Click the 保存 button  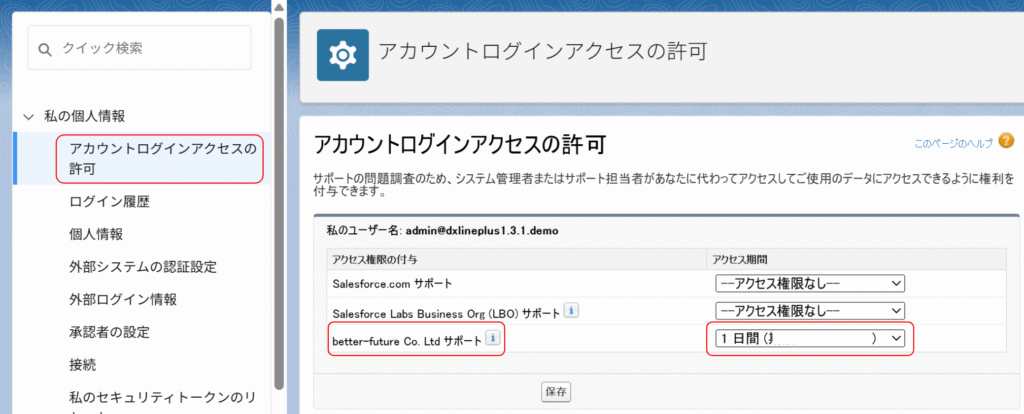555,390
